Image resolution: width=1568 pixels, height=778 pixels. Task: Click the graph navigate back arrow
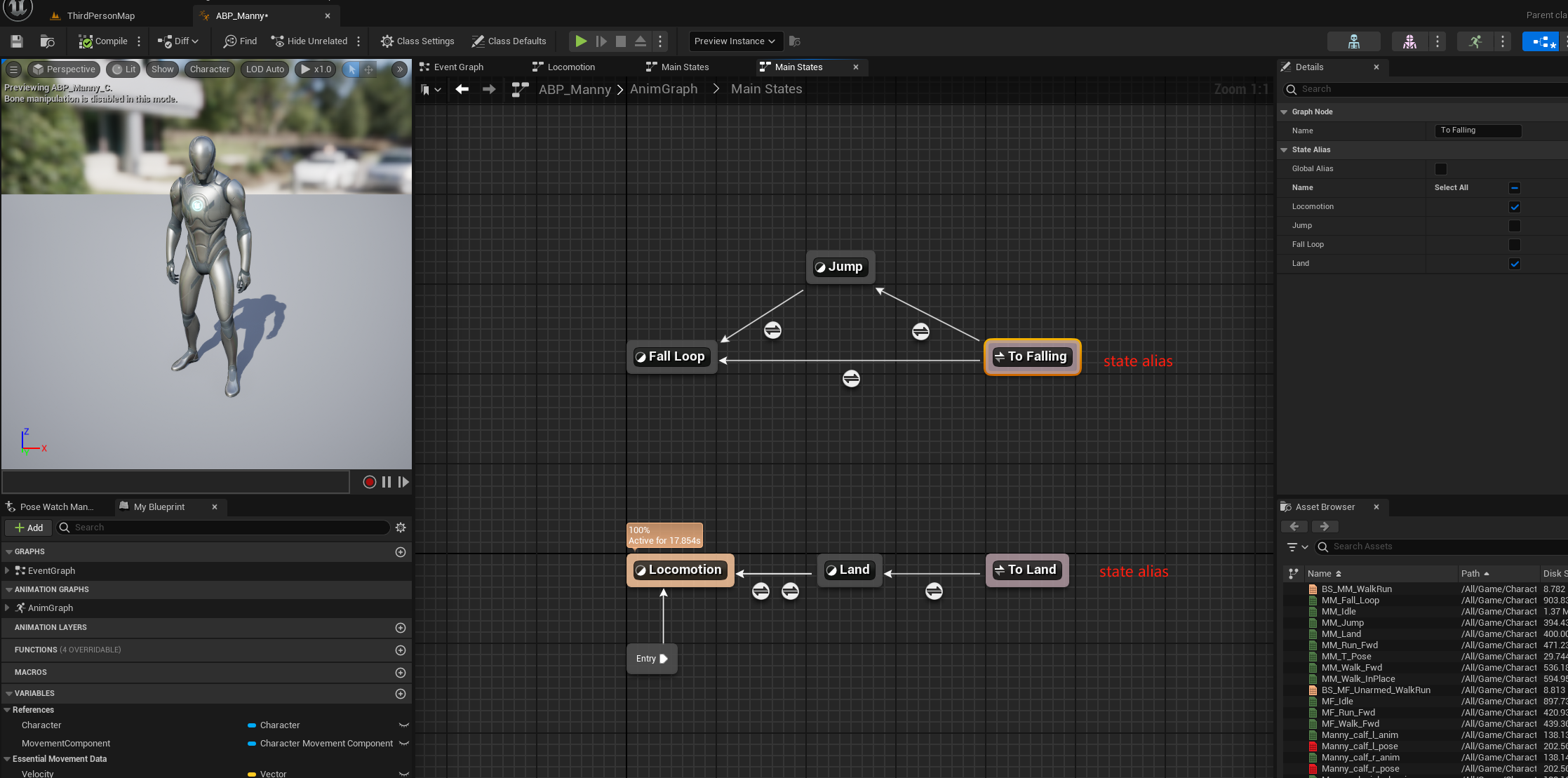coord(462,89)
